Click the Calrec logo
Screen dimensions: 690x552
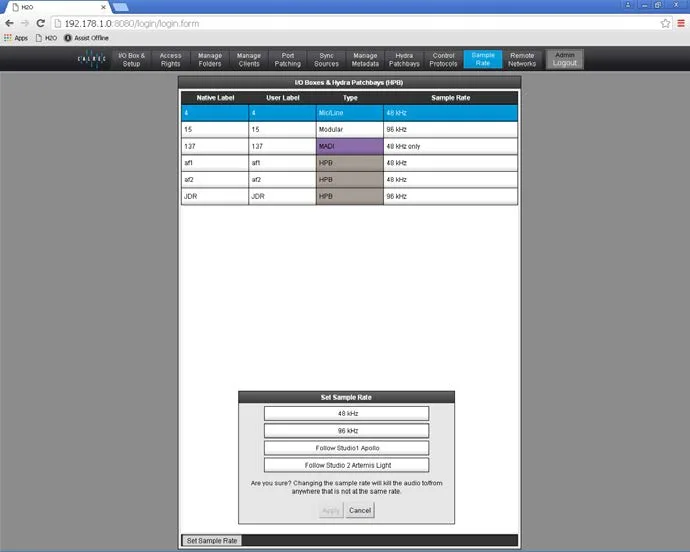[x=92, y=59]
